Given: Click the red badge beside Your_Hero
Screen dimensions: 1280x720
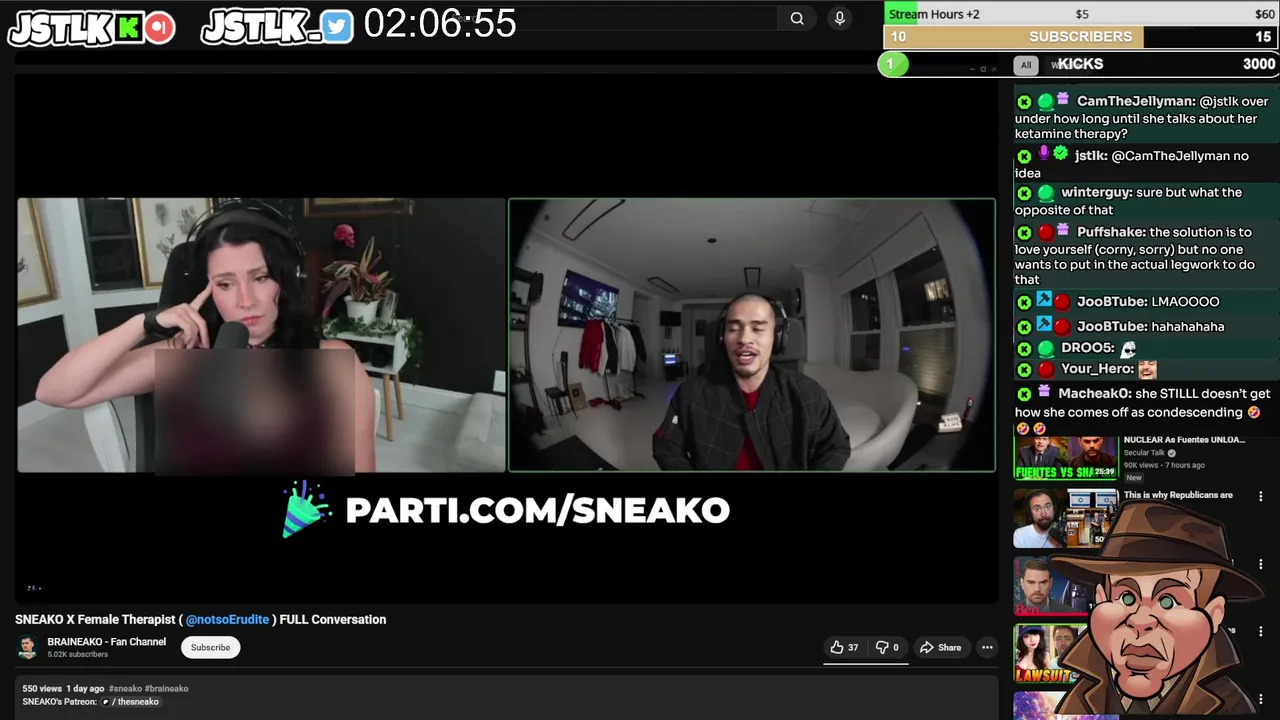Looking at the screenshot, I should point(1045,370).
